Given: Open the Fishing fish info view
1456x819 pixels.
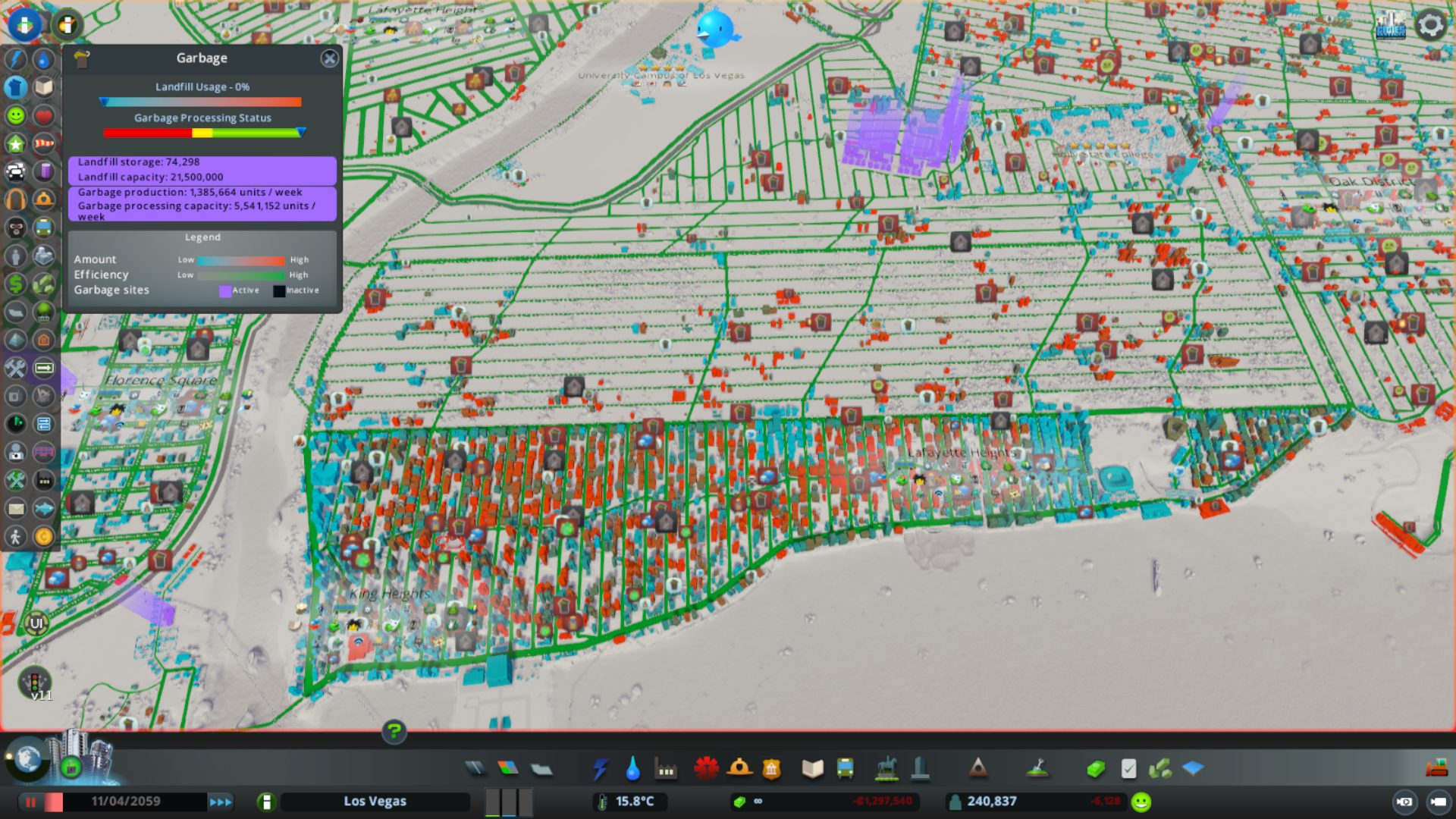Looking at the screenshot, I should (44, 508).
